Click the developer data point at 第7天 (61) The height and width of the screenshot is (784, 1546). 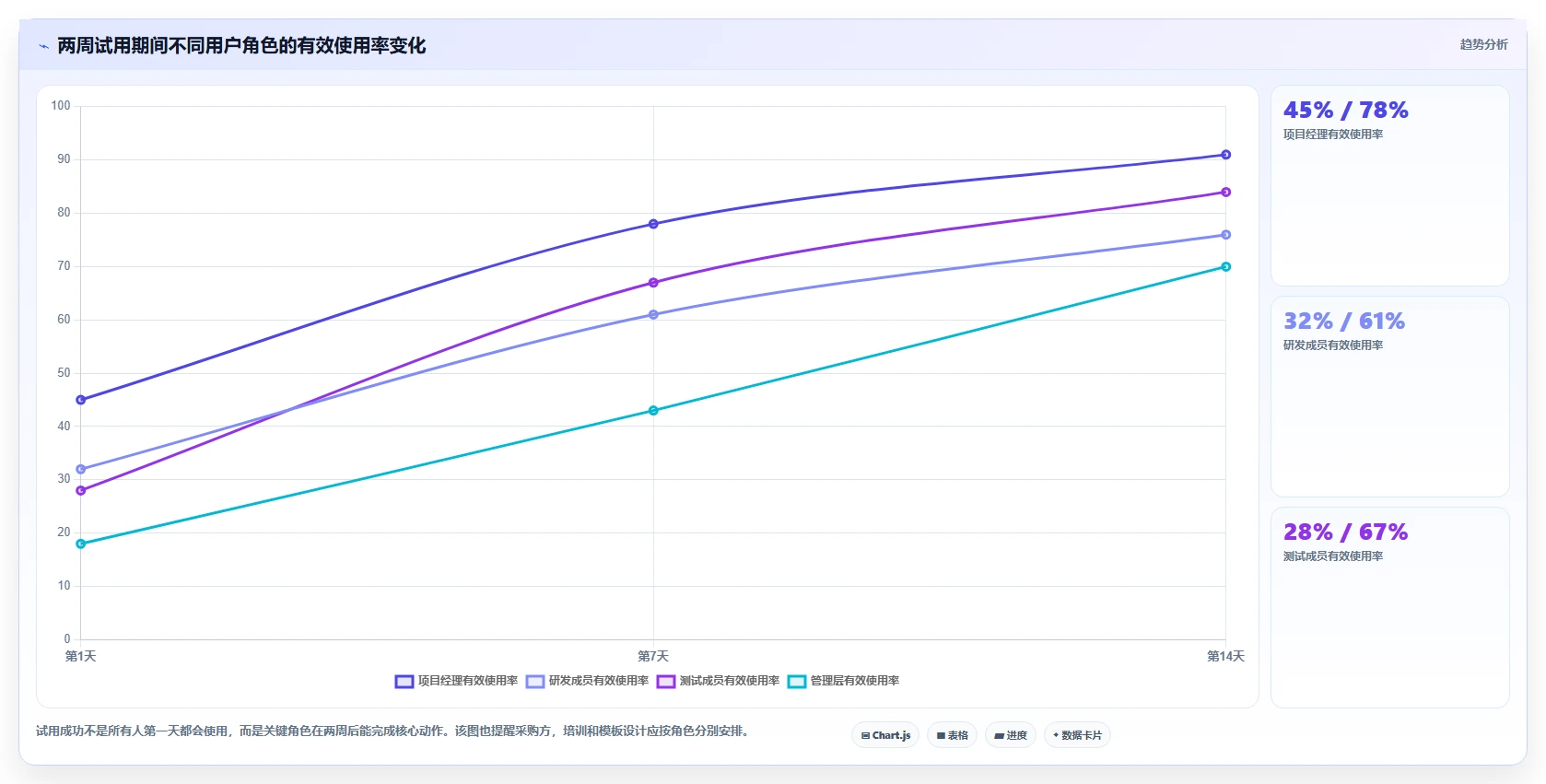tap(653, 314)
